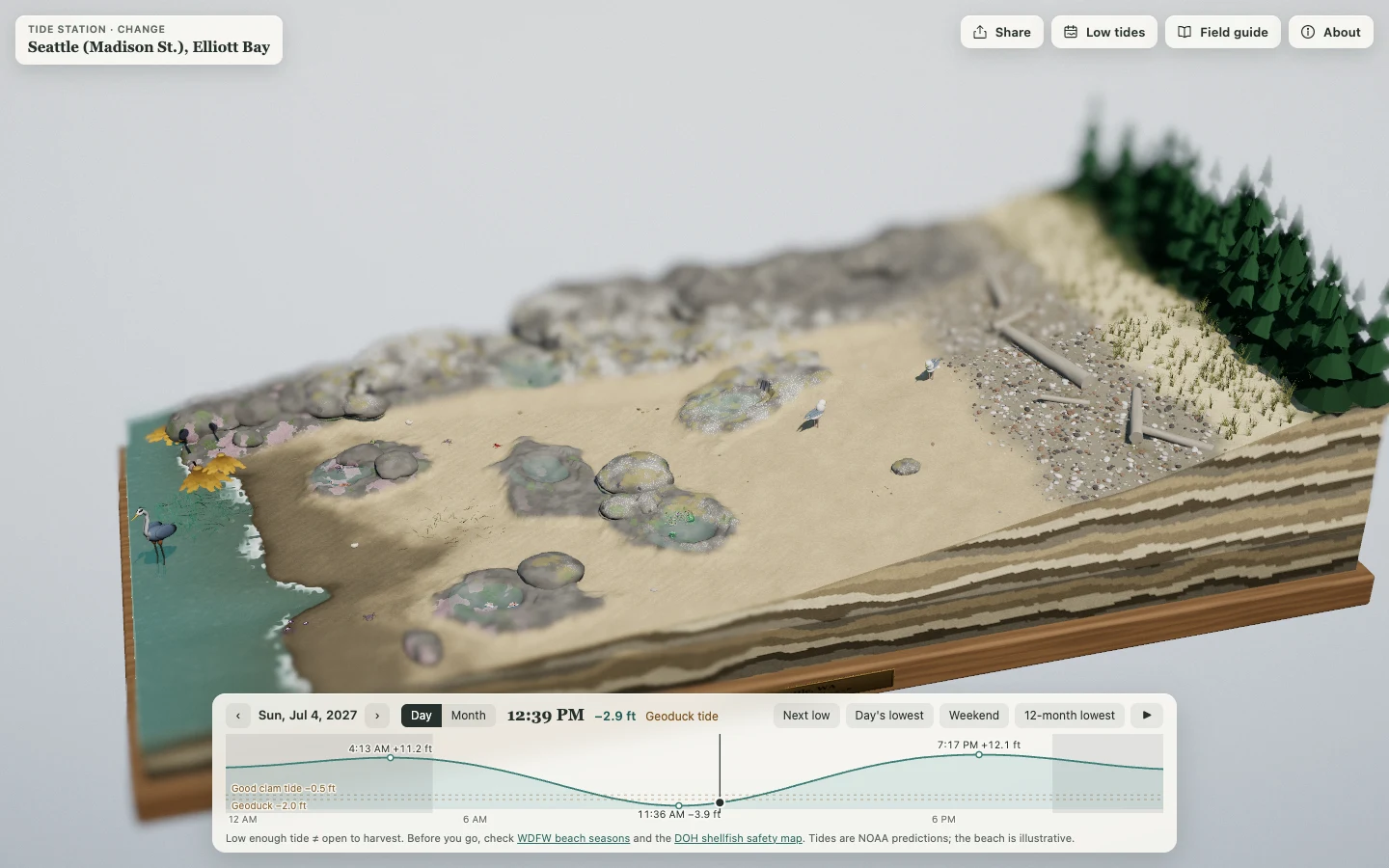Go to previous day arrow
The height and width of the screenshot is (868, 1389).
(238, 716)
